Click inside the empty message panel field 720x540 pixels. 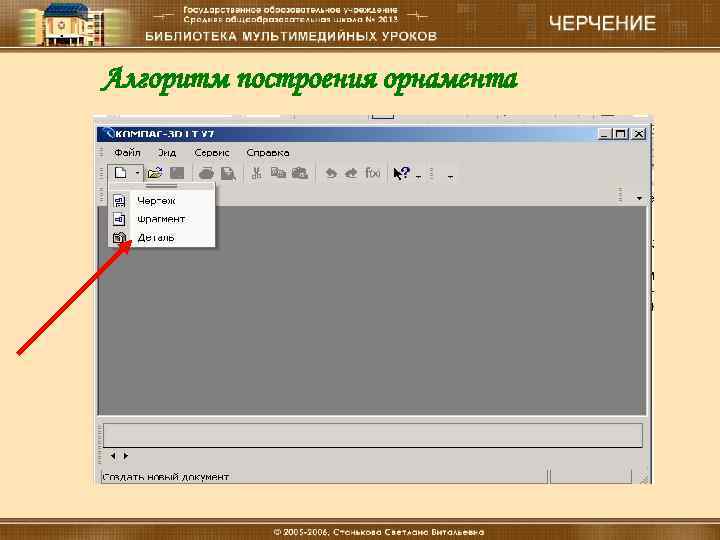point(372,435)
